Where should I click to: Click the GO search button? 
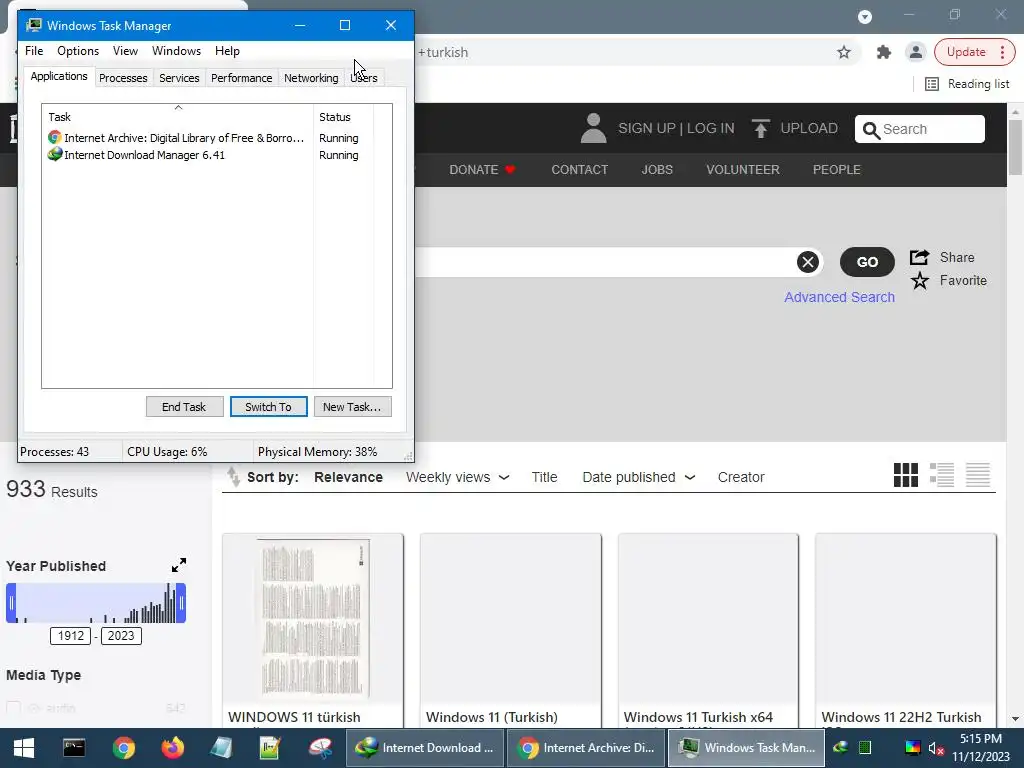click(x=867, y=262)
